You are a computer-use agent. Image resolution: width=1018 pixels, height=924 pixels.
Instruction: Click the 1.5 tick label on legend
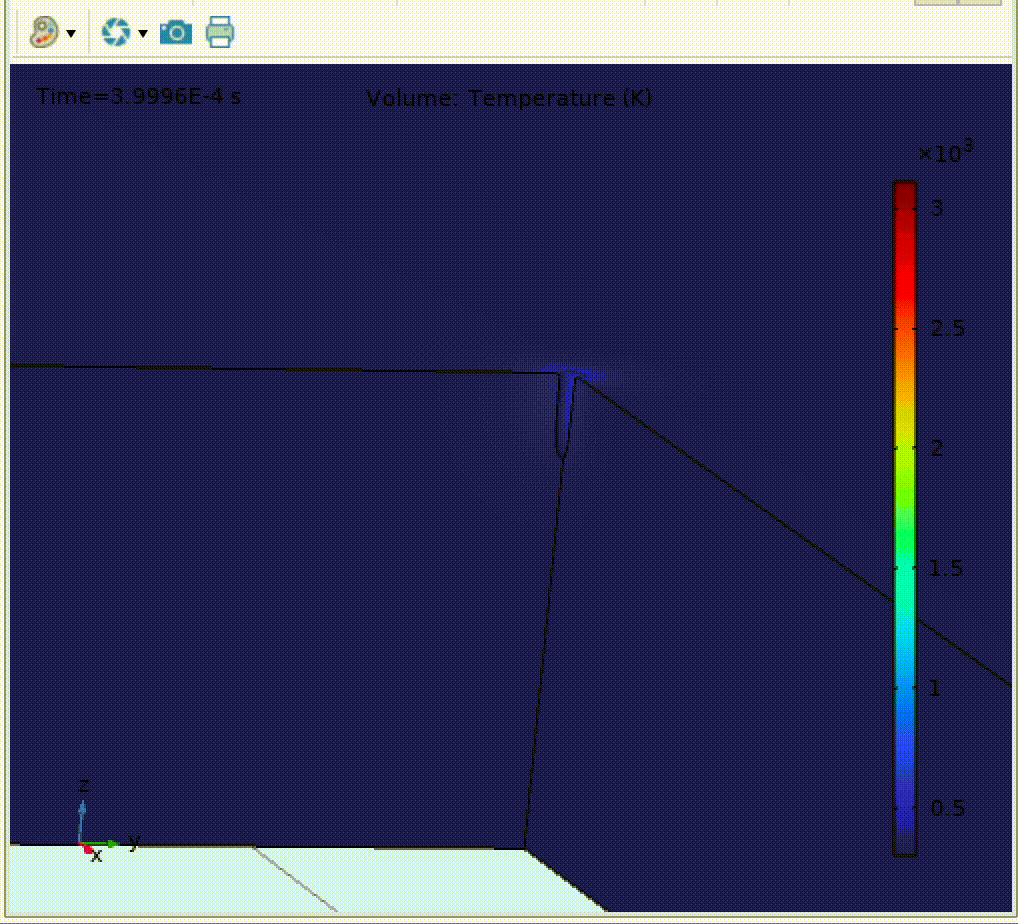(x=948, y=568)
